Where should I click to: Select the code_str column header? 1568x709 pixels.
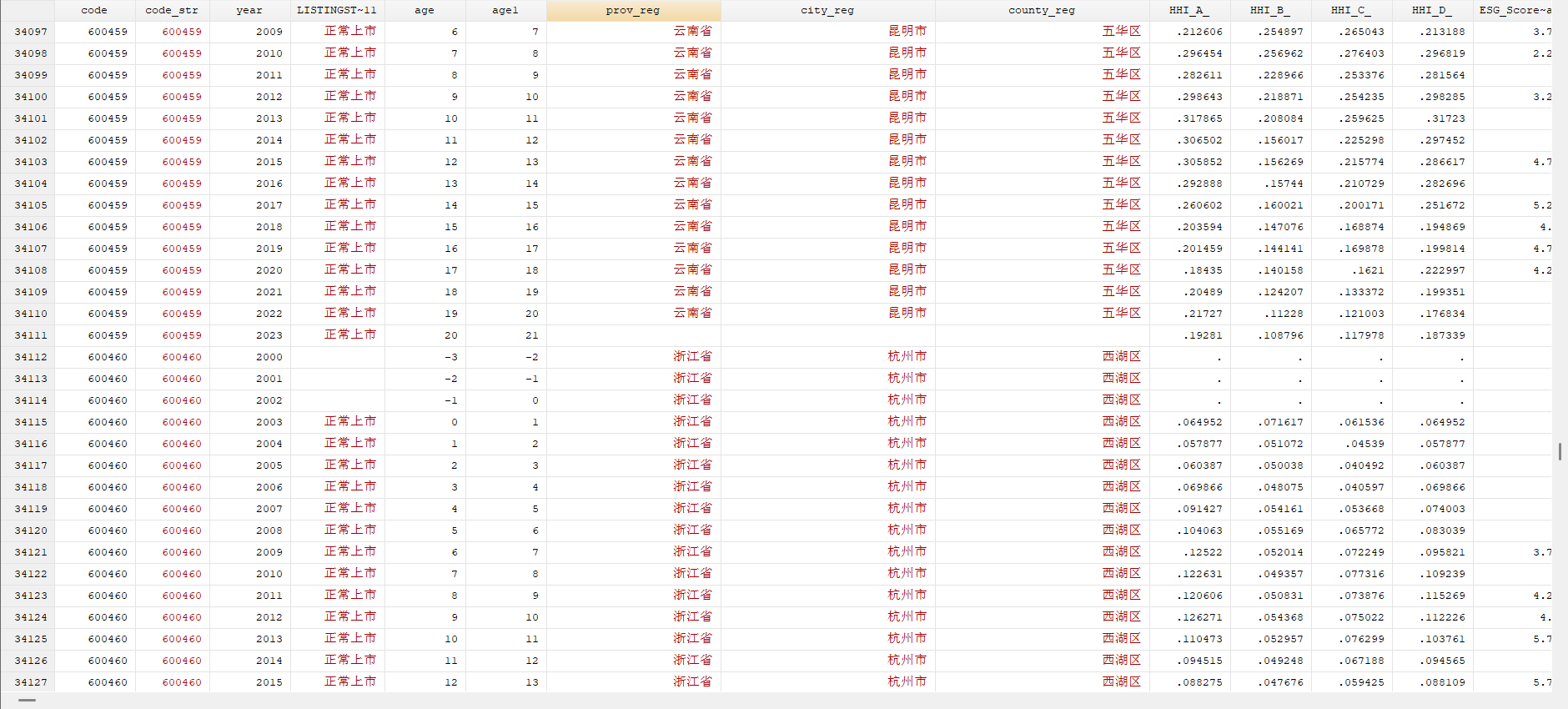coord(172,10)
